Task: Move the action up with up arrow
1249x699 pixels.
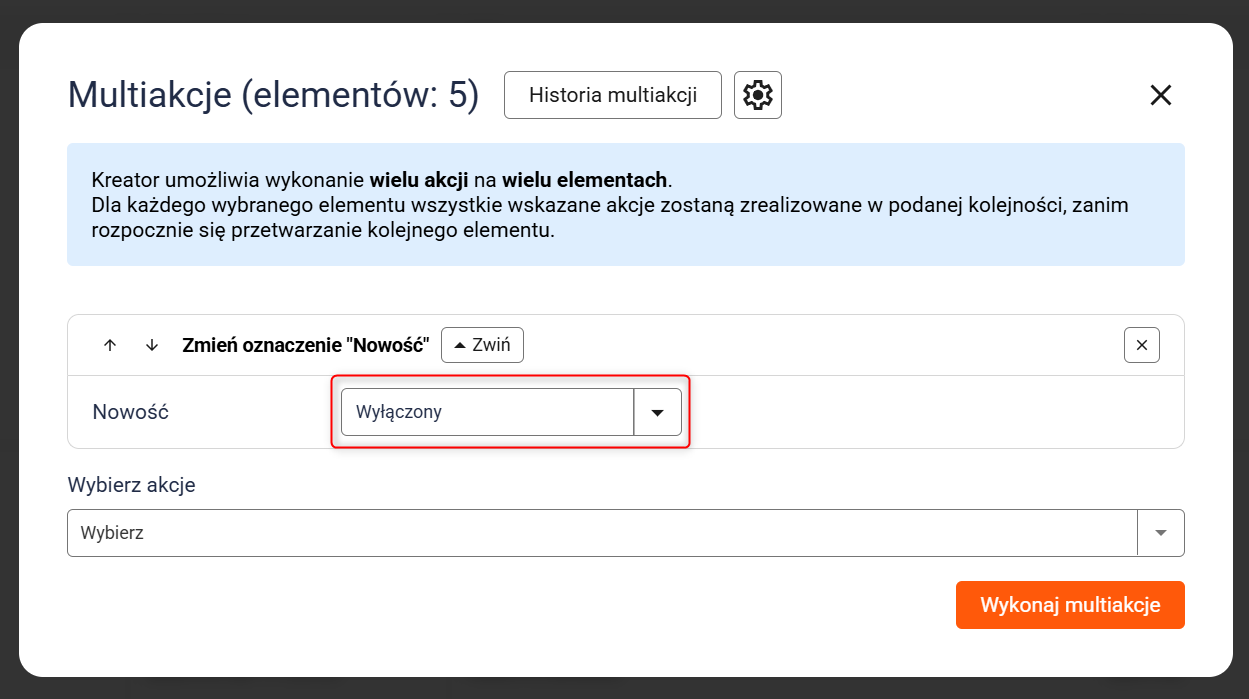Action: click(x=110, y=345)
